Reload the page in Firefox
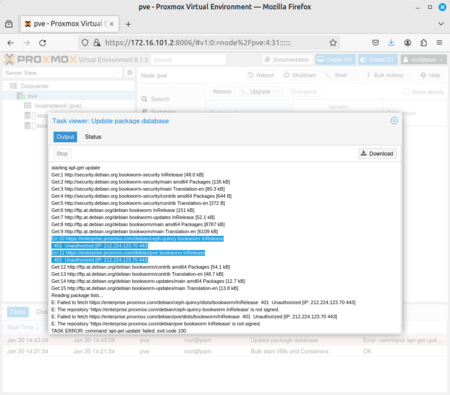Image resolution: width=450 pixels, height=395 pixels. pyautogui.click(x=42, y=43)
